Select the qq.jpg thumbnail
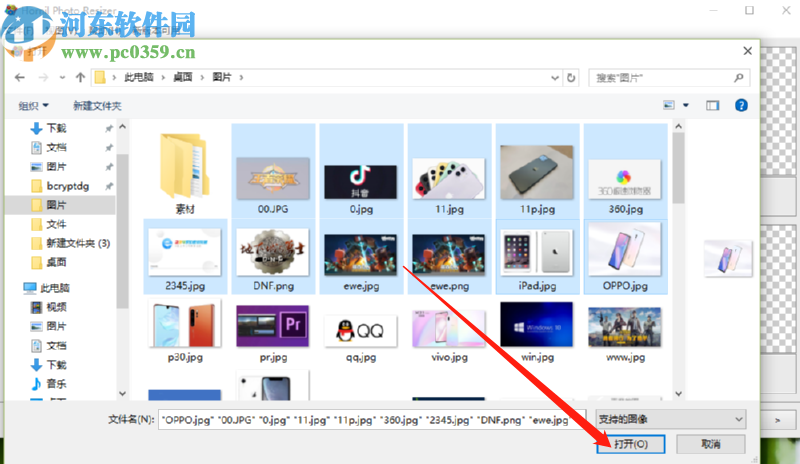Viewport: 800px width, 464px height. 361,331
